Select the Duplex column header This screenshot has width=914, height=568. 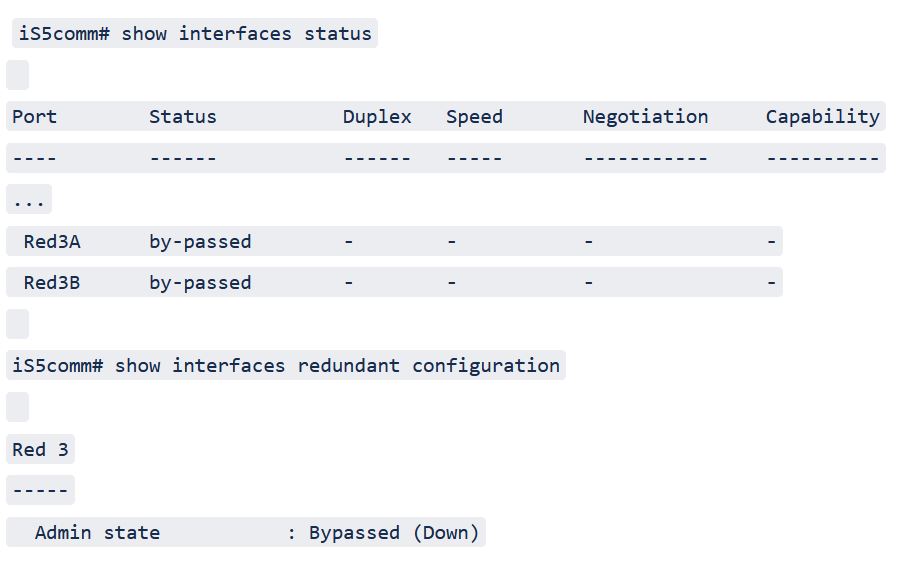coord(377,117)
